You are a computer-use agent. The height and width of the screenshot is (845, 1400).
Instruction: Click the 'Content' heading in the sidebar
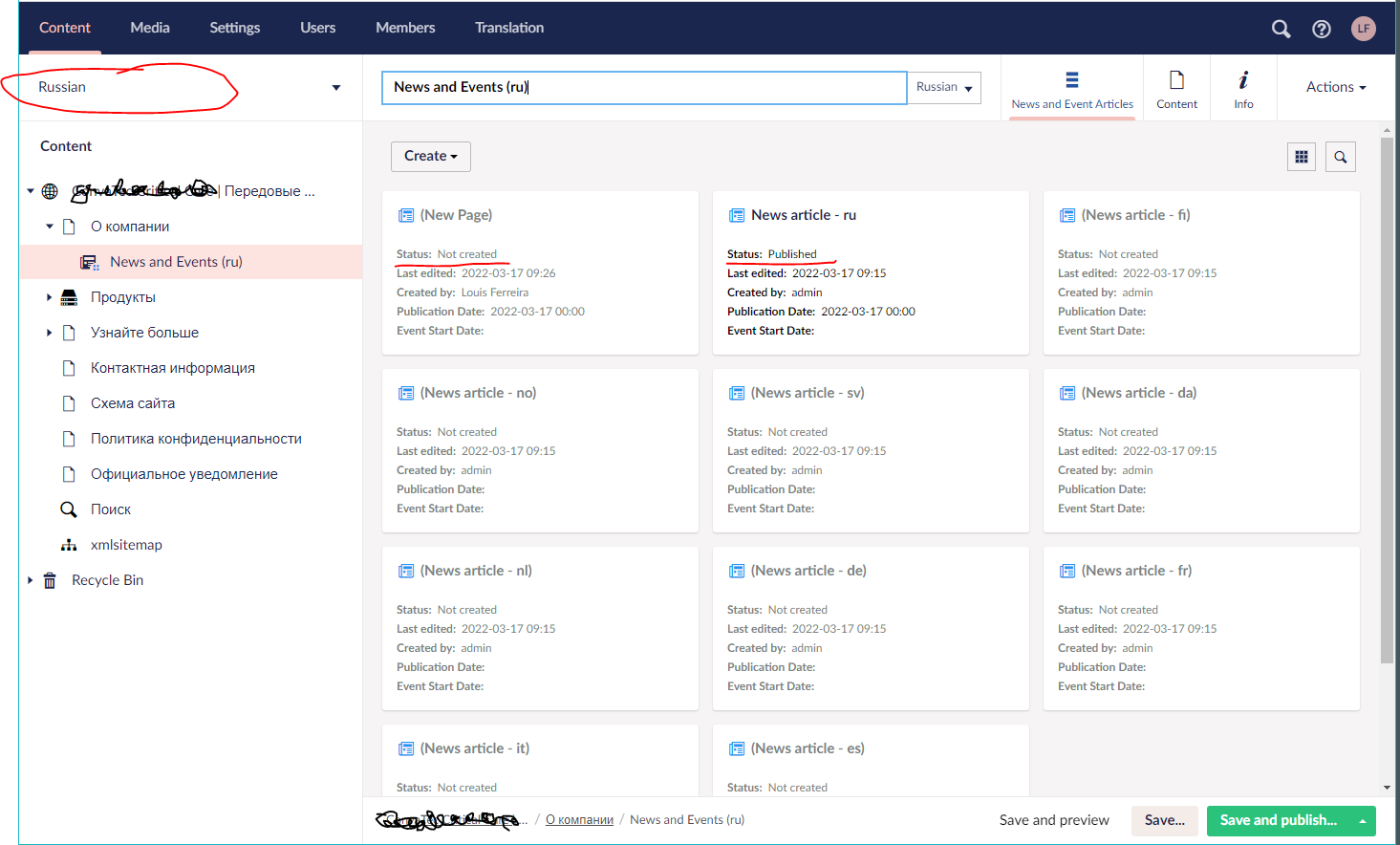point(66,146)
